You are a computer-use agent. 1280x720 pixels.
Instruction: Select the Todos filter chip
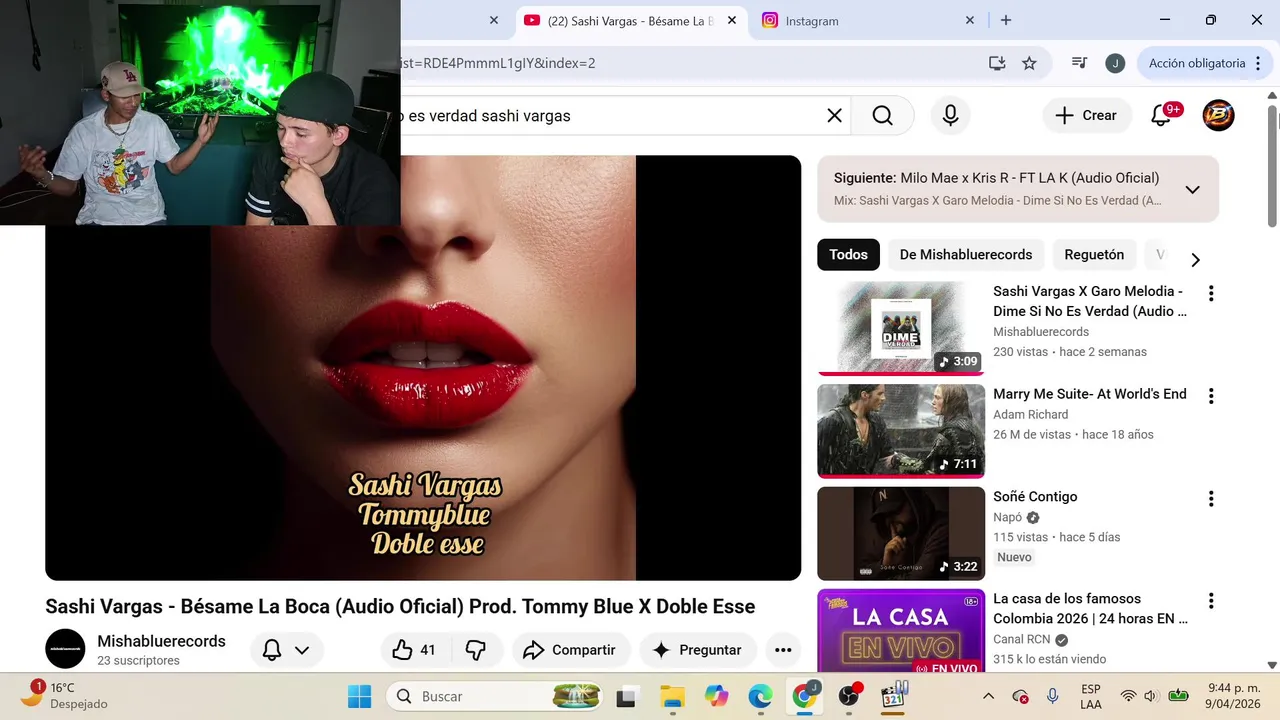point(848,254)
